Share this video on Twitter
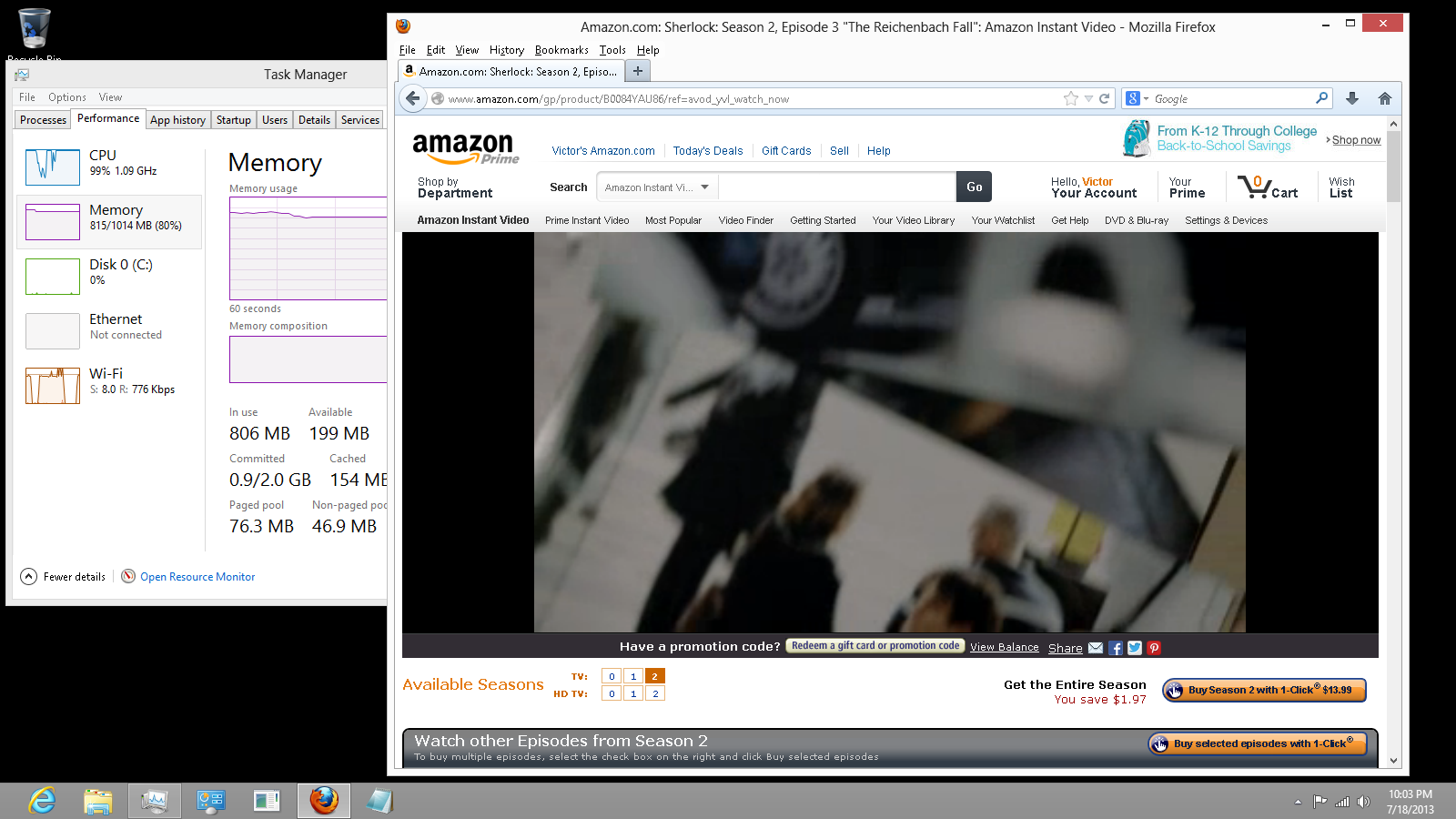 pos(1135,648)
